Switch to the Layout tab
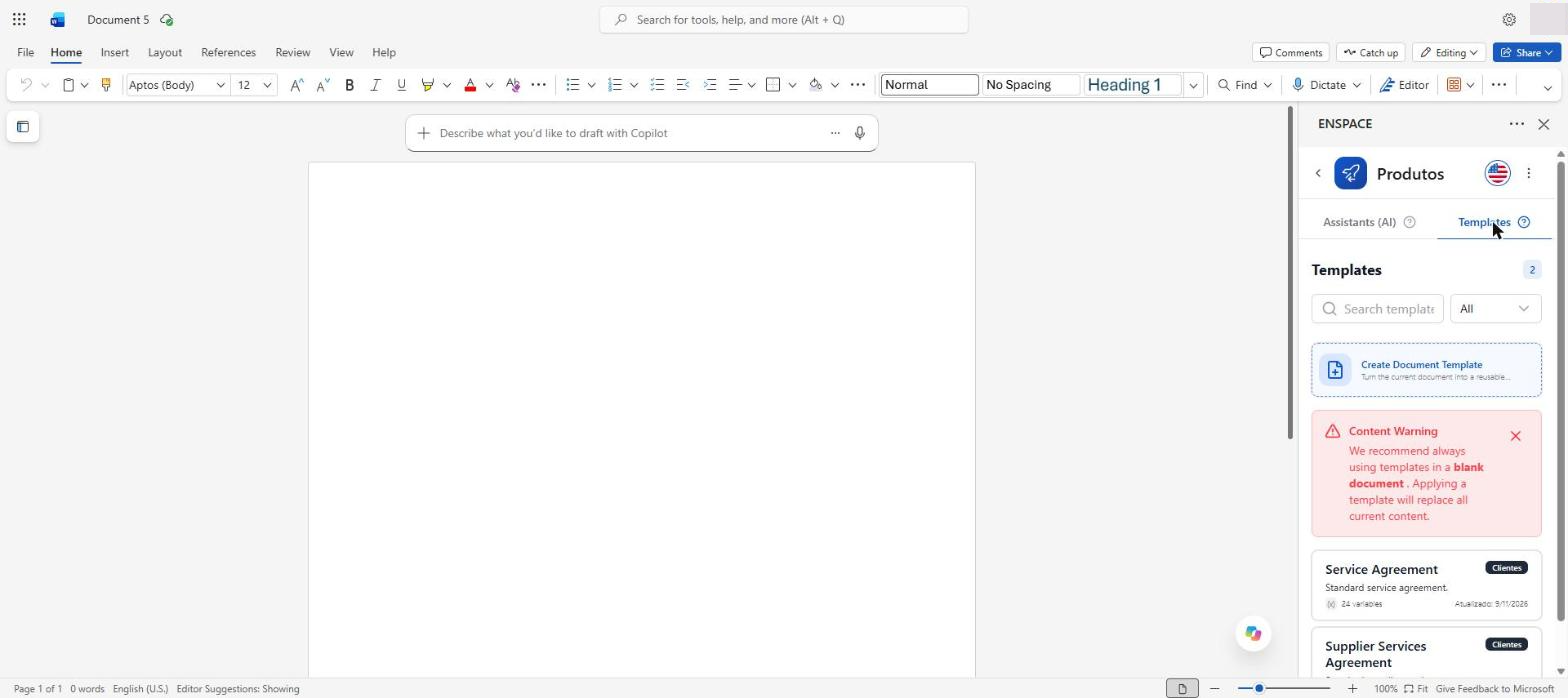Image resolution: width=1568 pixels, height=698 pixels. click(x=164, y=52)
